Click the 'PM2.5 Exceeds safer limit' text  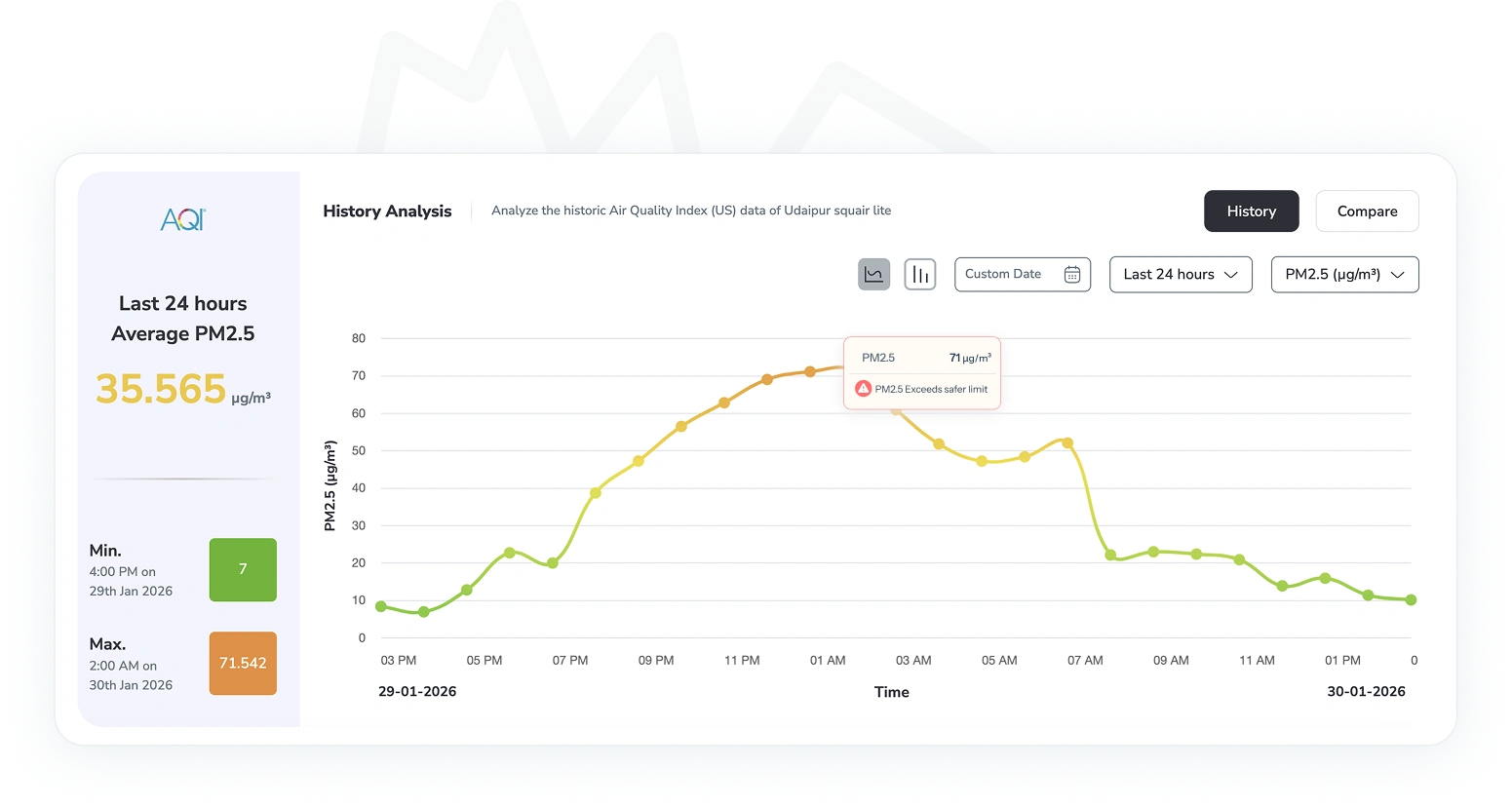(x=931, y=390)
